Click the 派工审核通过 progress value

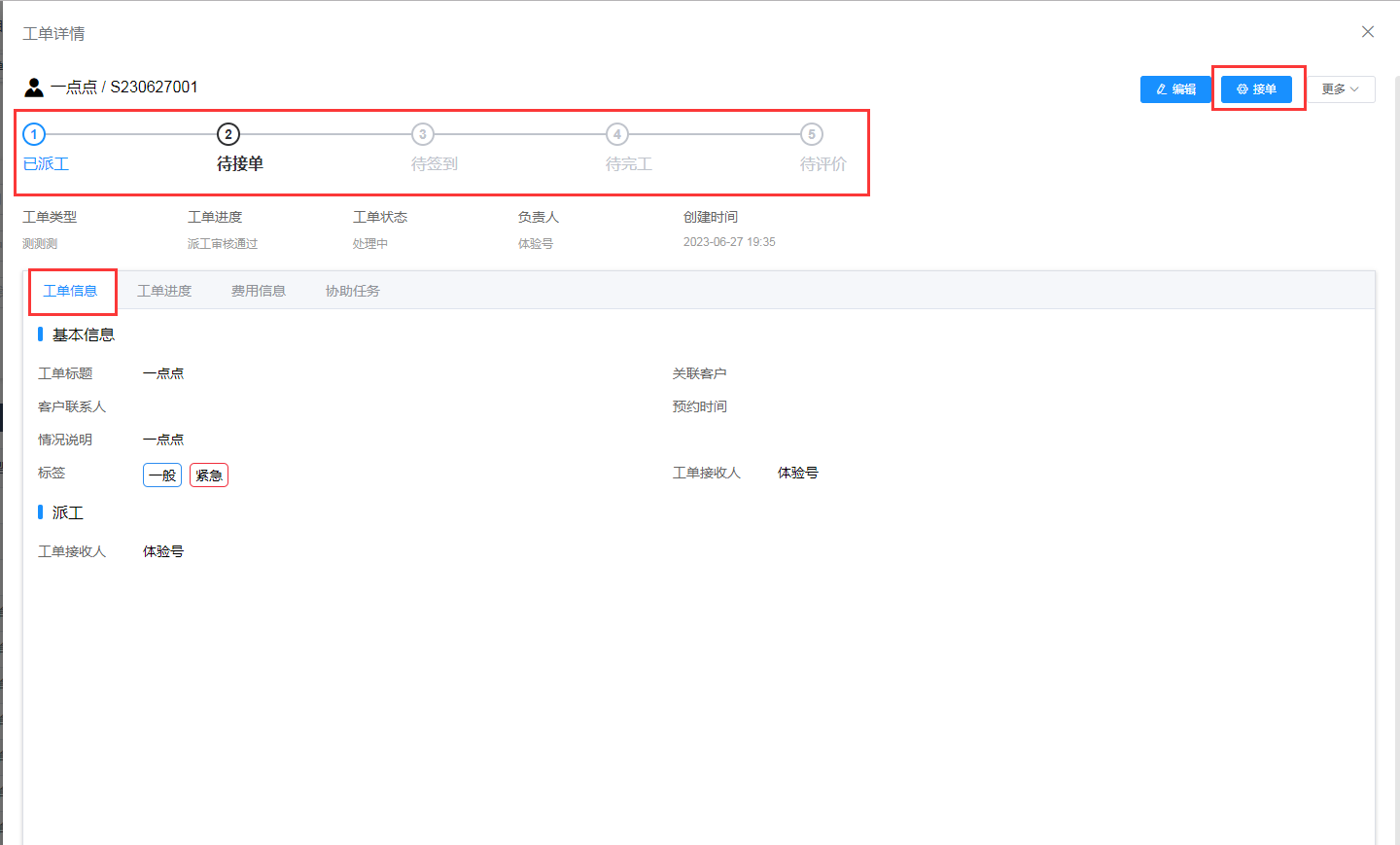[223, 244]
